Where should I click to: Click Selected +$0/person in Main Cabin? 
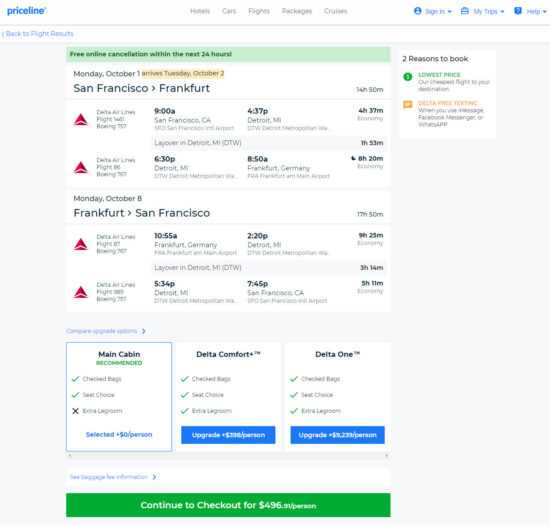[119, 434]
